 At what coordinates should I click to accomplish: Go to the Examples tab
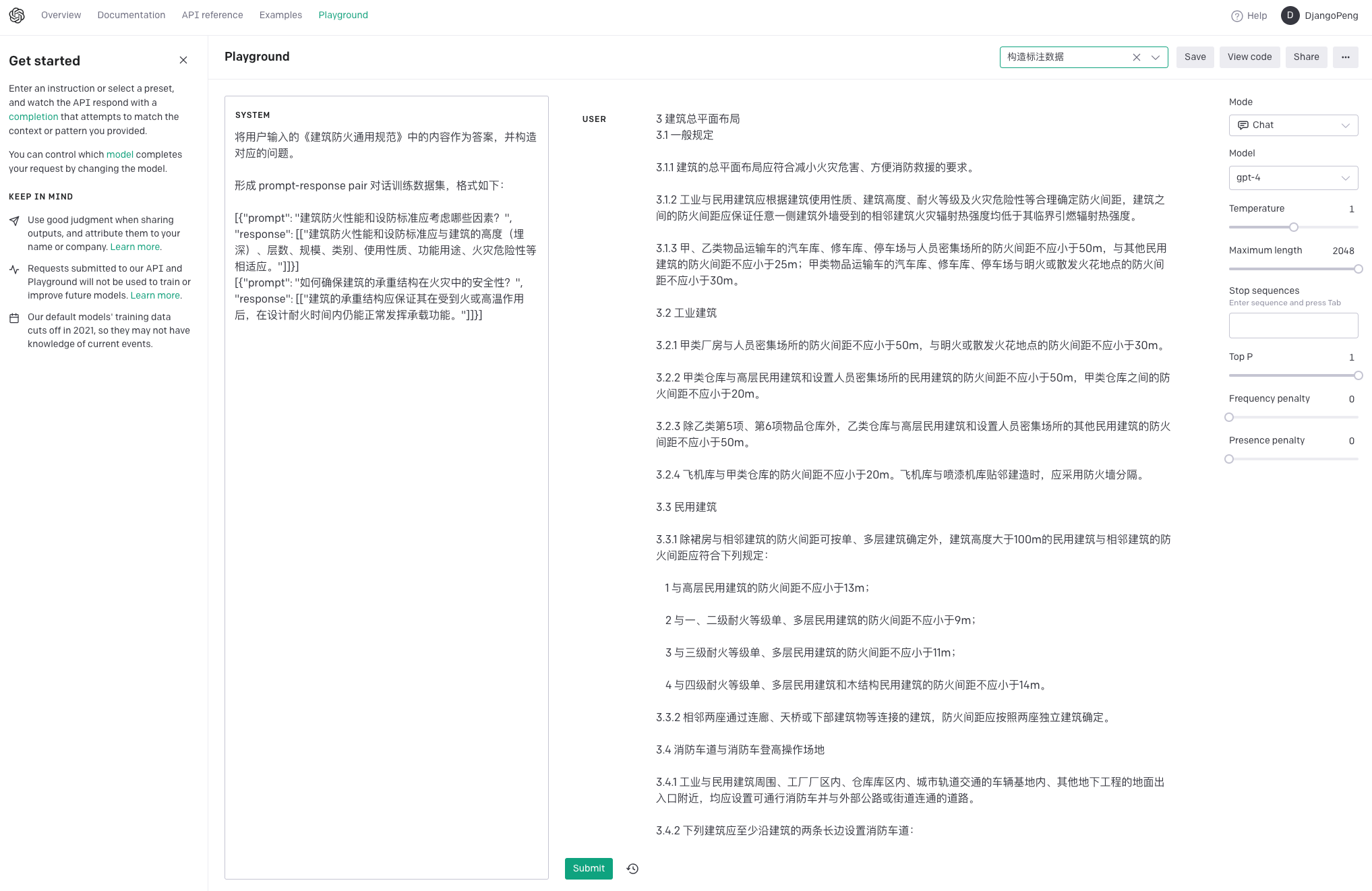click(280, 16)
